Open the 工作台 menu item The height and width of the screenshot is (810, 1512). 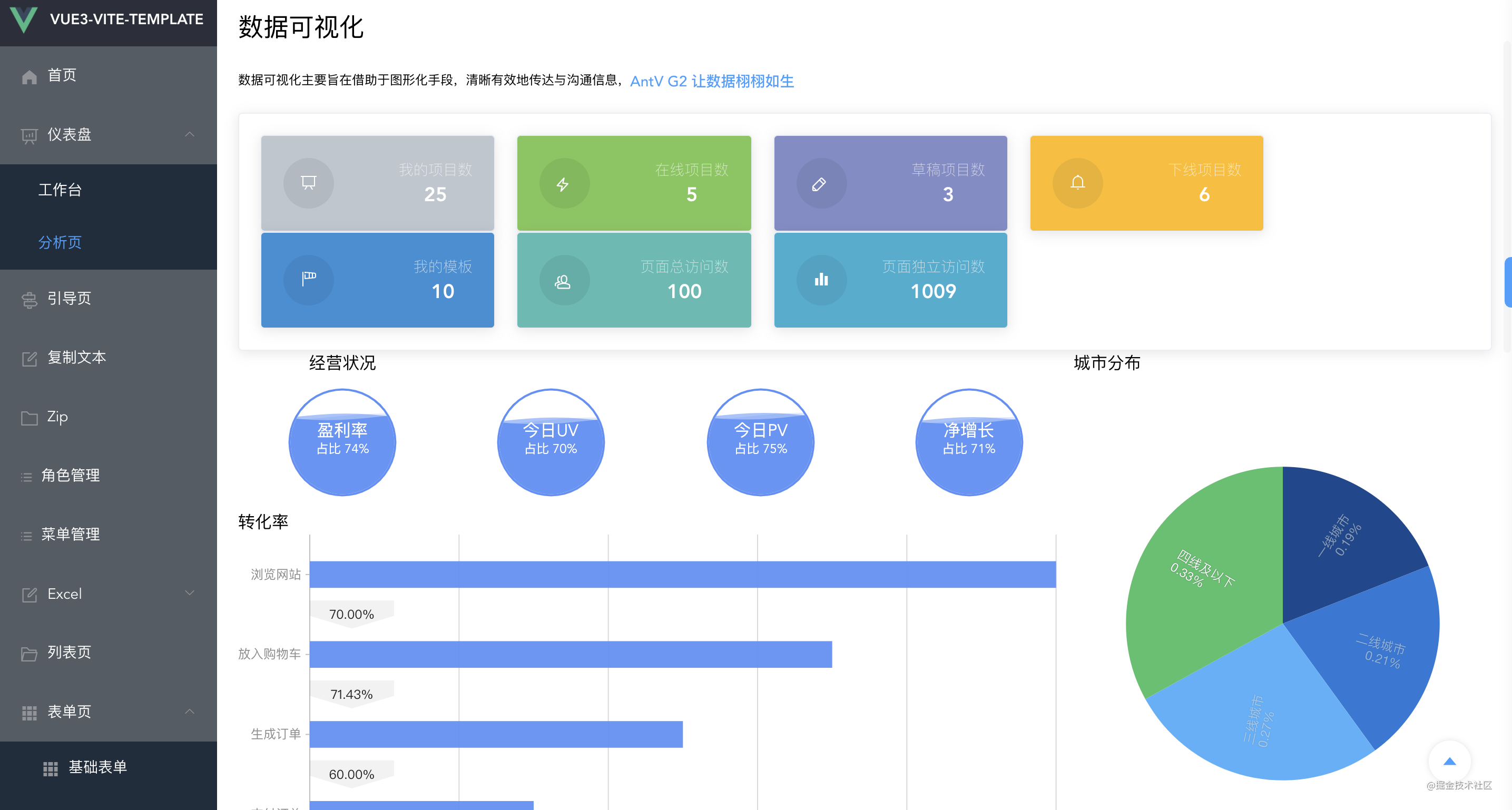pyautogui.click(x=60, y=190)
